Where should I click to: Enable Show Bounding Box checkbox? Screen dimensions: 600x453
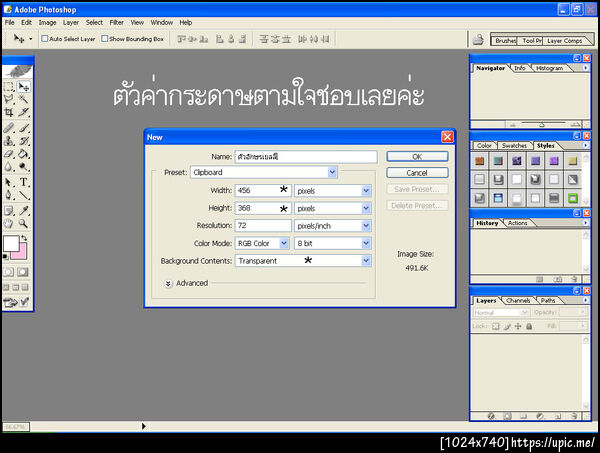[x=104, y=39]
